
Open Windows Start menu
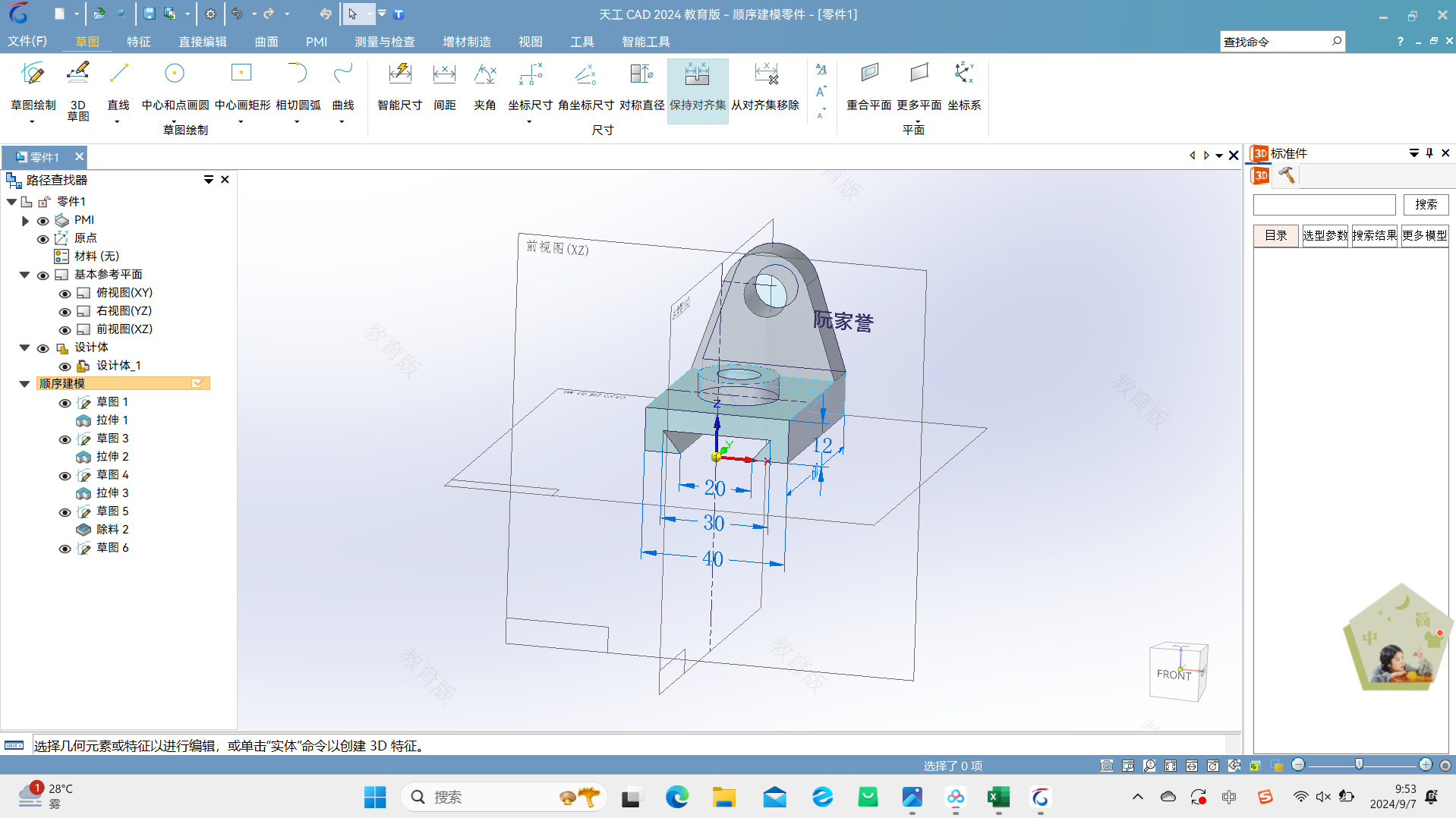(375, 798)
